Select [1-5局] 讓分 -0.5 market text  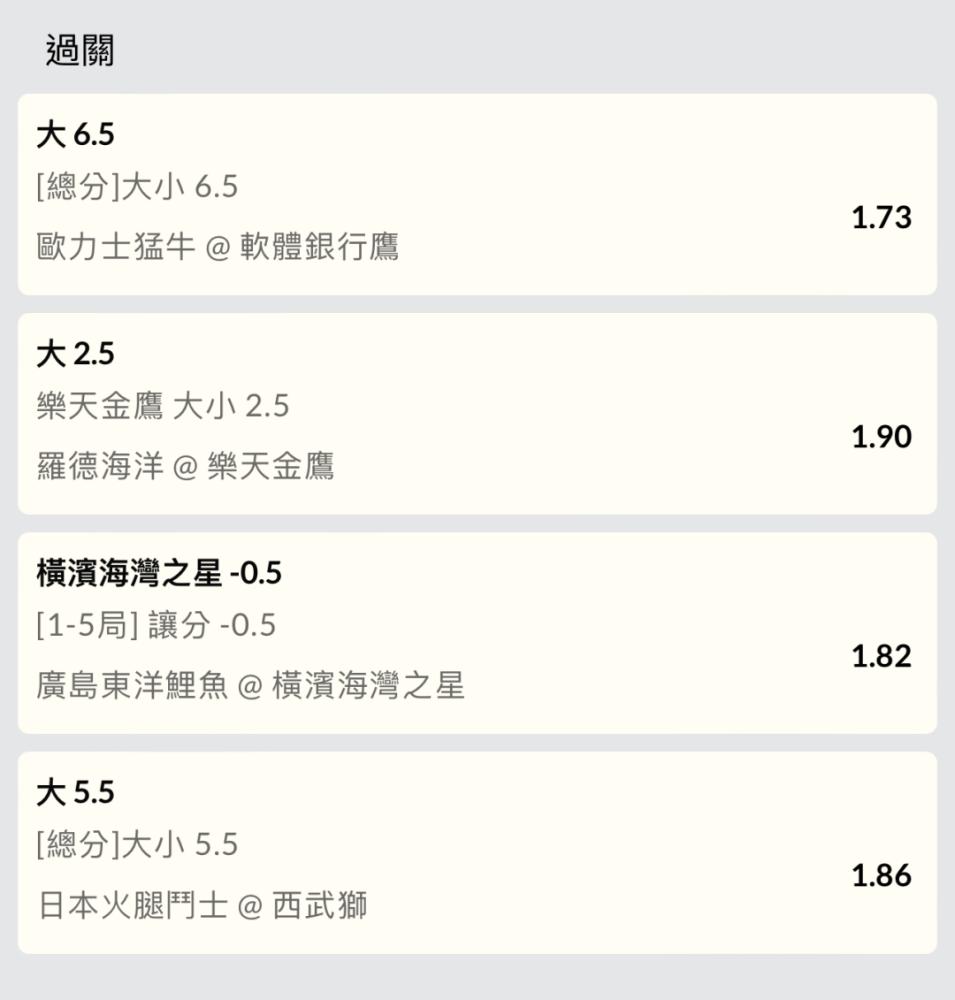coord(156,625)
